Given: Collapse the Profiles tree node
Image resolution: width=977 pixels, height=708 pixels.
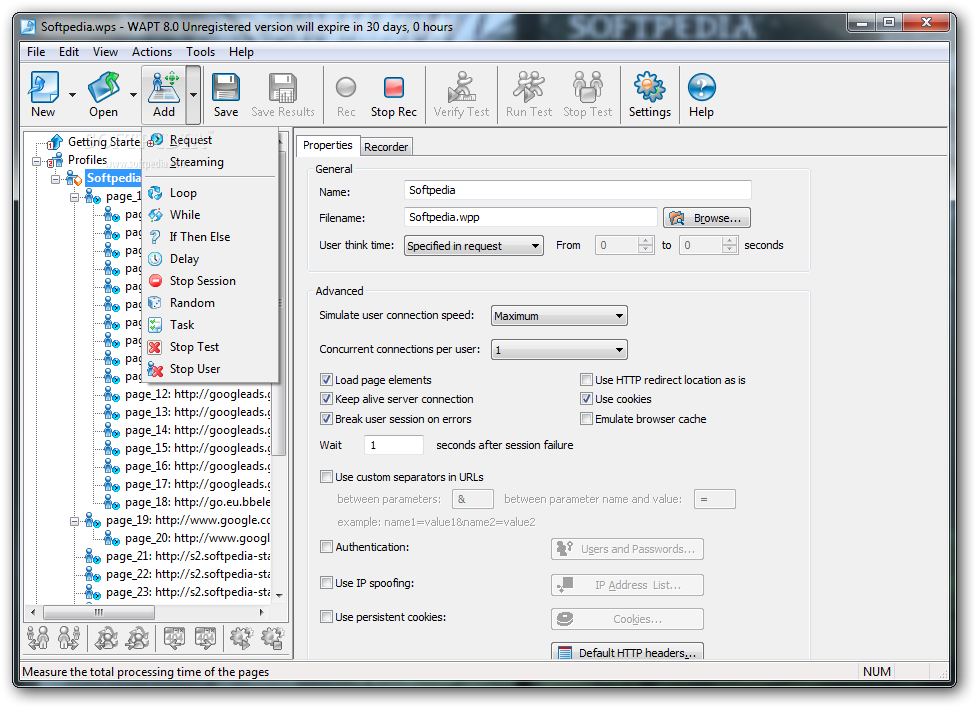Looking at the screenshot, I should click(36, 161).
